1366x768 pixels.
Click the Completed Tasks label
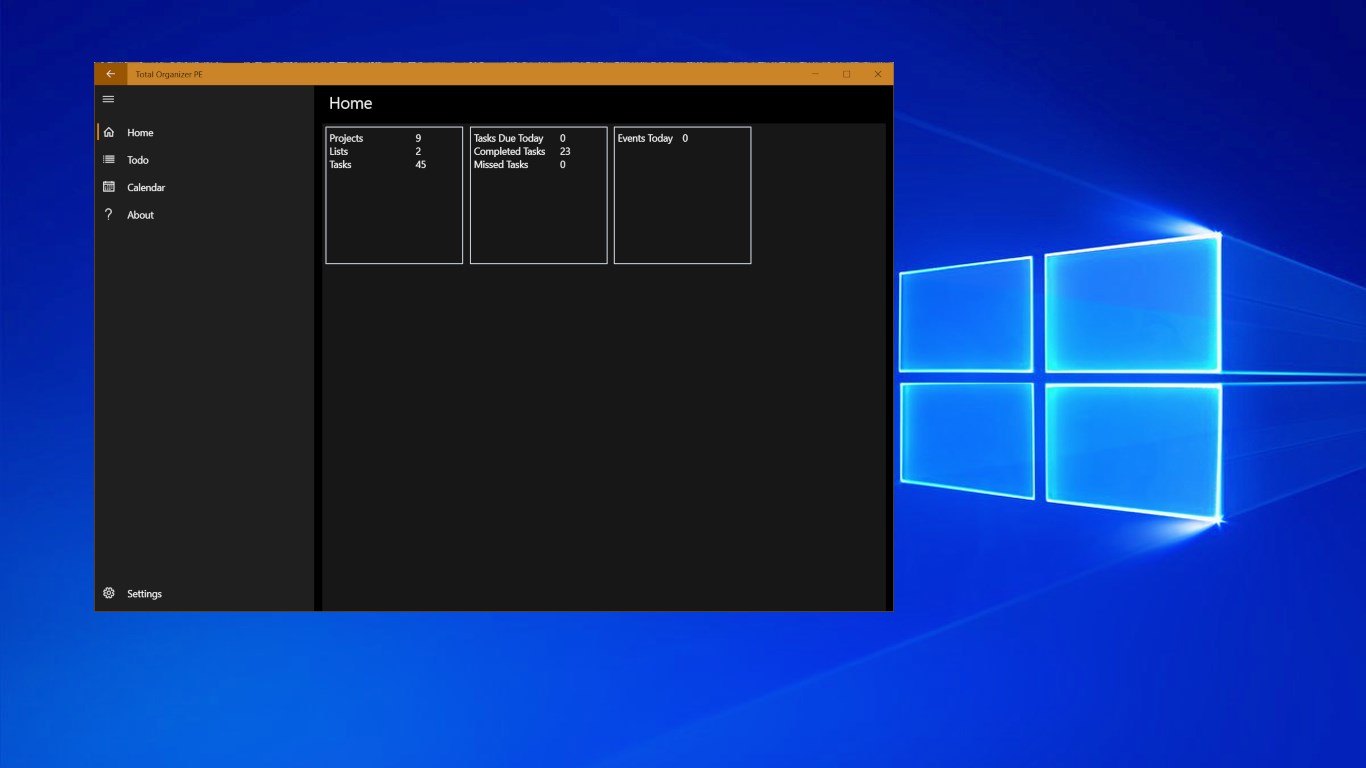(510, 151)
